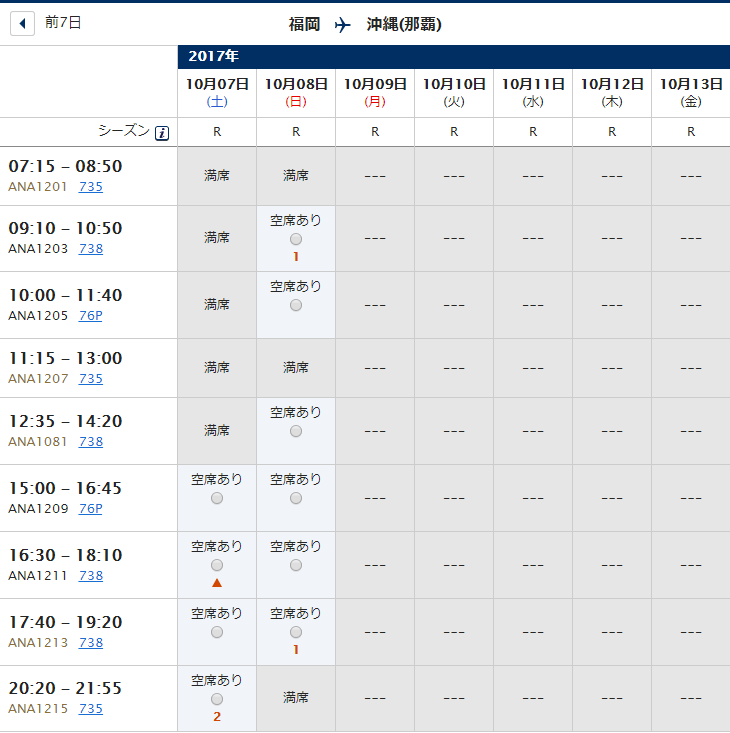Click the 15:00 – 16:45 flight time
The height and width of the screenshot is (733, 730).
pyautogui.click(x=65, y=489)
